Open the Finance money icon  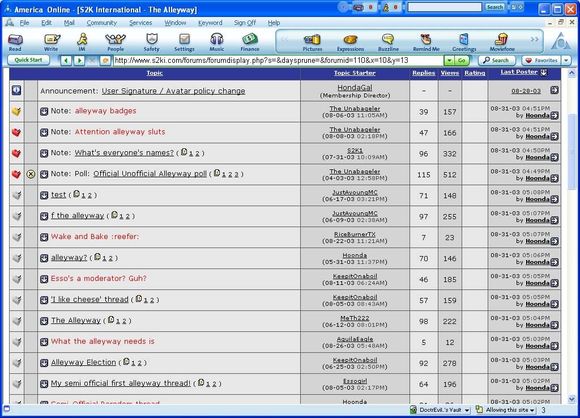pos(250,42)
